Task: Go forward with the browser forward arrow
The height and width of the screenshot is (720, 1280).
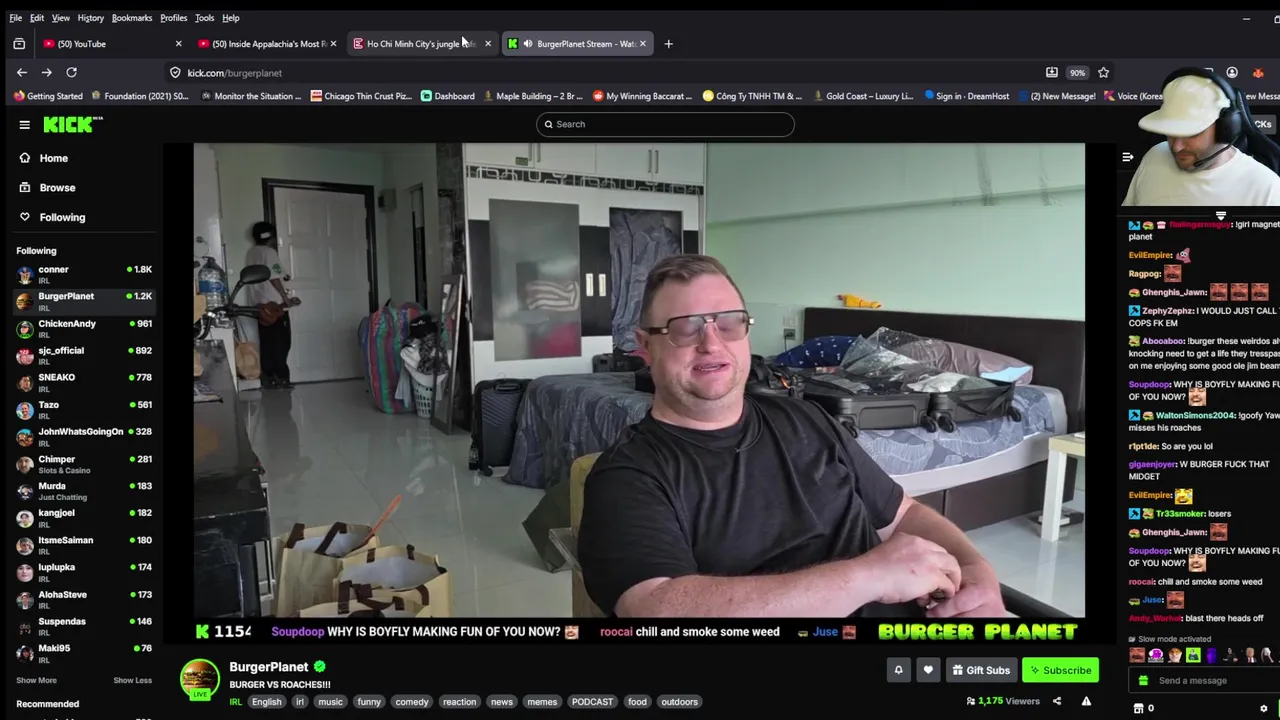Action: pyautogui.click(x=47, y=72)
